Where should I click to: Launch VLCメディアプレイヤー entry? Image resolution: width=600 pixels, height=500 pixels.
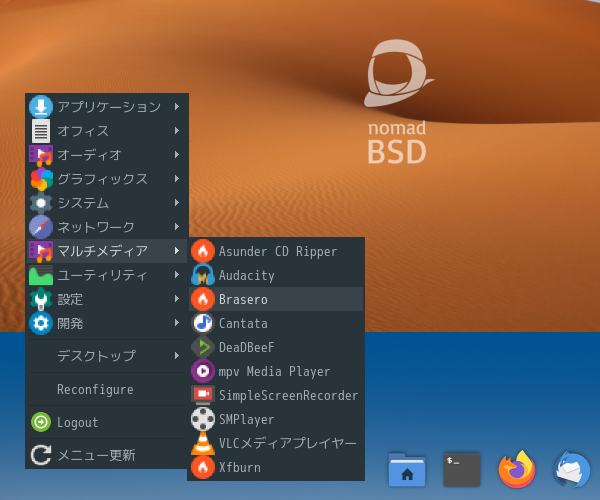(x=276, y=443)
